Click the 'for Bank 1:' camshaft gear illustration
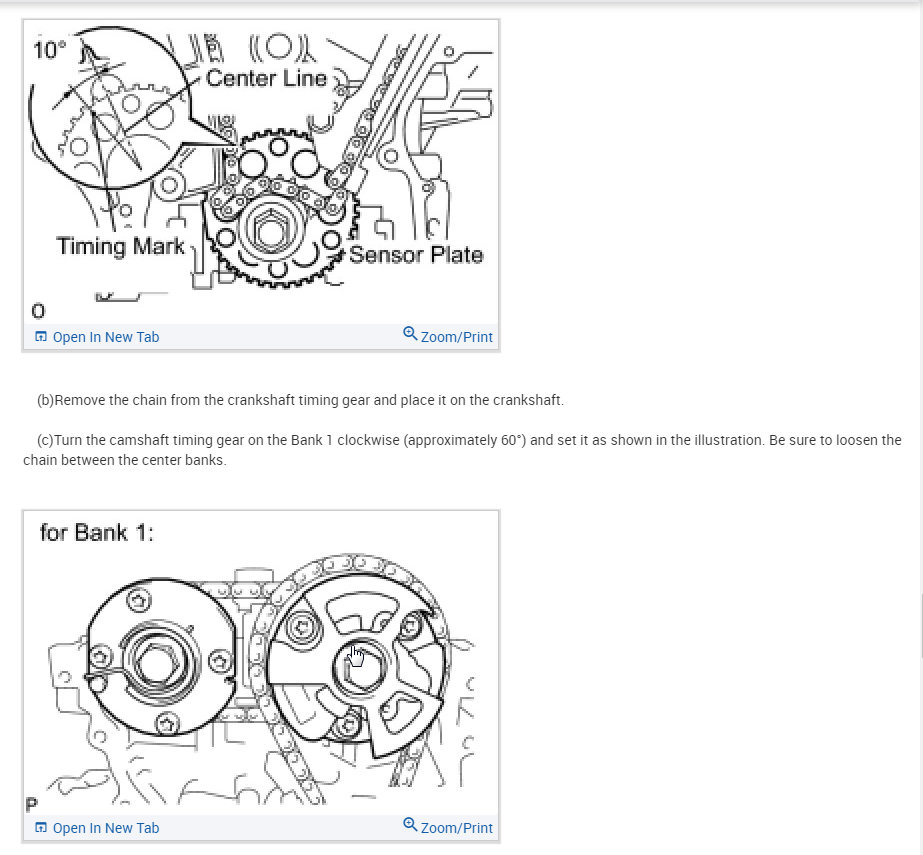 [x=261, y=662]
